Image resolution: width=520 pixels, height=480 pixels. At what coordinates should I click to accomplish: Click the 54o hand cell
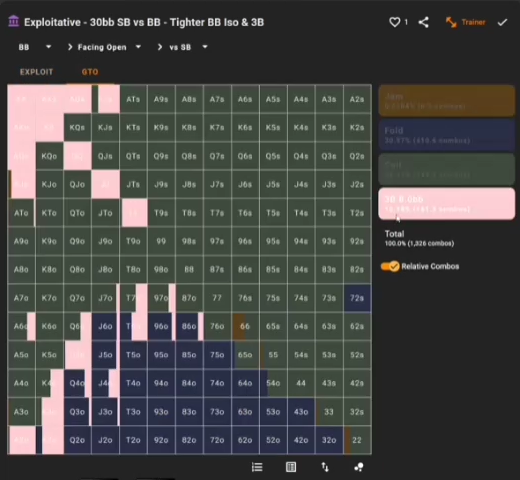point(273,383)
